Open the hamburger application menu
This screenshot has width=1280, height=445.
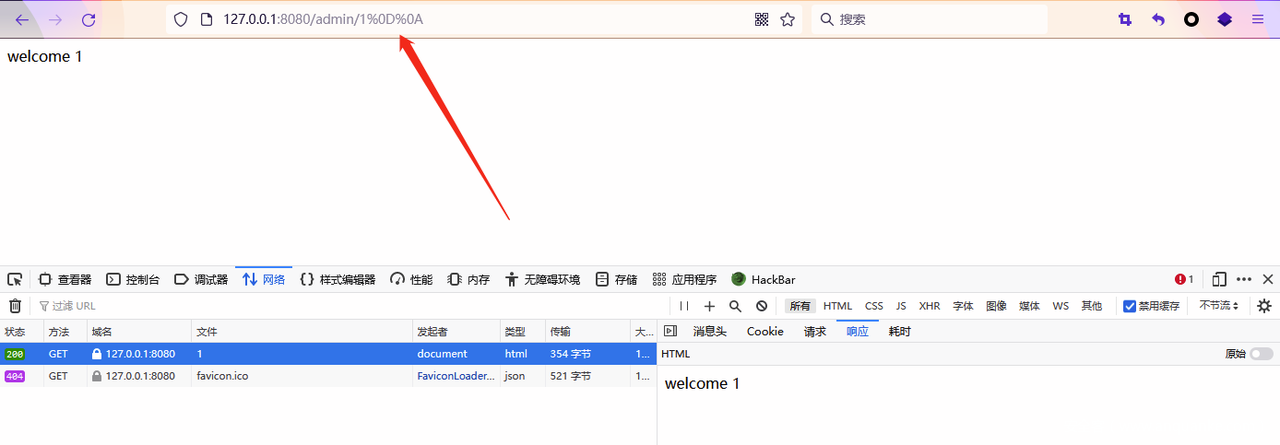1258,19
